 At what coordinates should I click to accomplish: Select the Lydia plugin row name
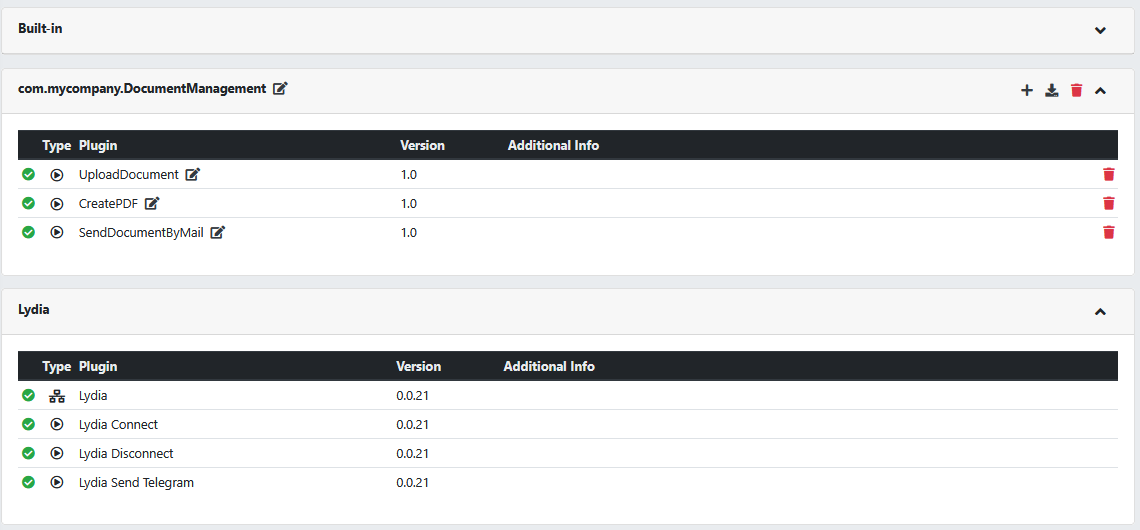point(93,396)
